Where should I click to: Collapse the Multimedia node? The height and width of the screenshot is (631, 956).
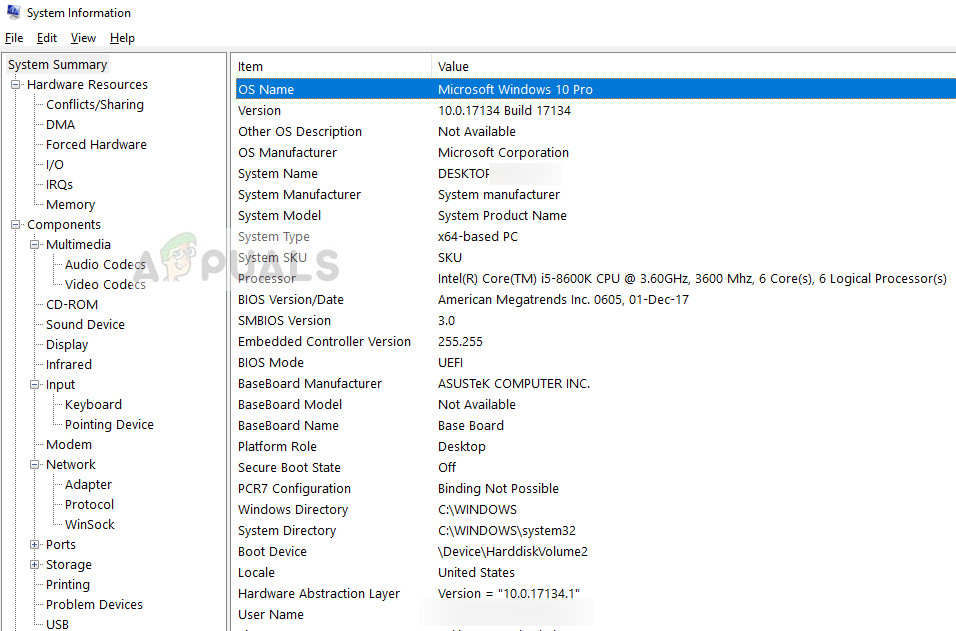click(35, 244)
